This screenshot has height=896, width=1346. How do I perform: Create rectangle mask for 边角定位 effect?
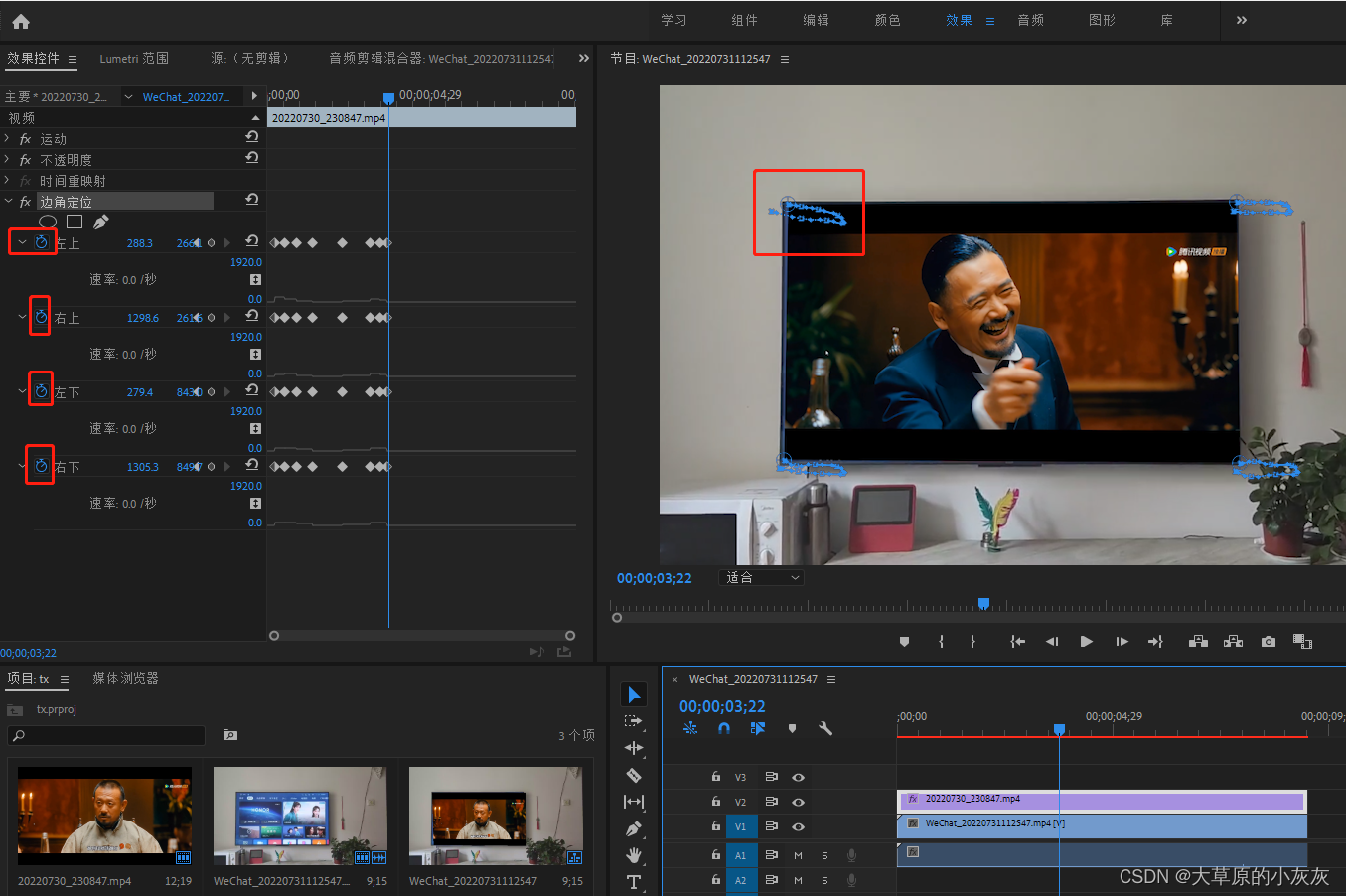click(75, 222)
